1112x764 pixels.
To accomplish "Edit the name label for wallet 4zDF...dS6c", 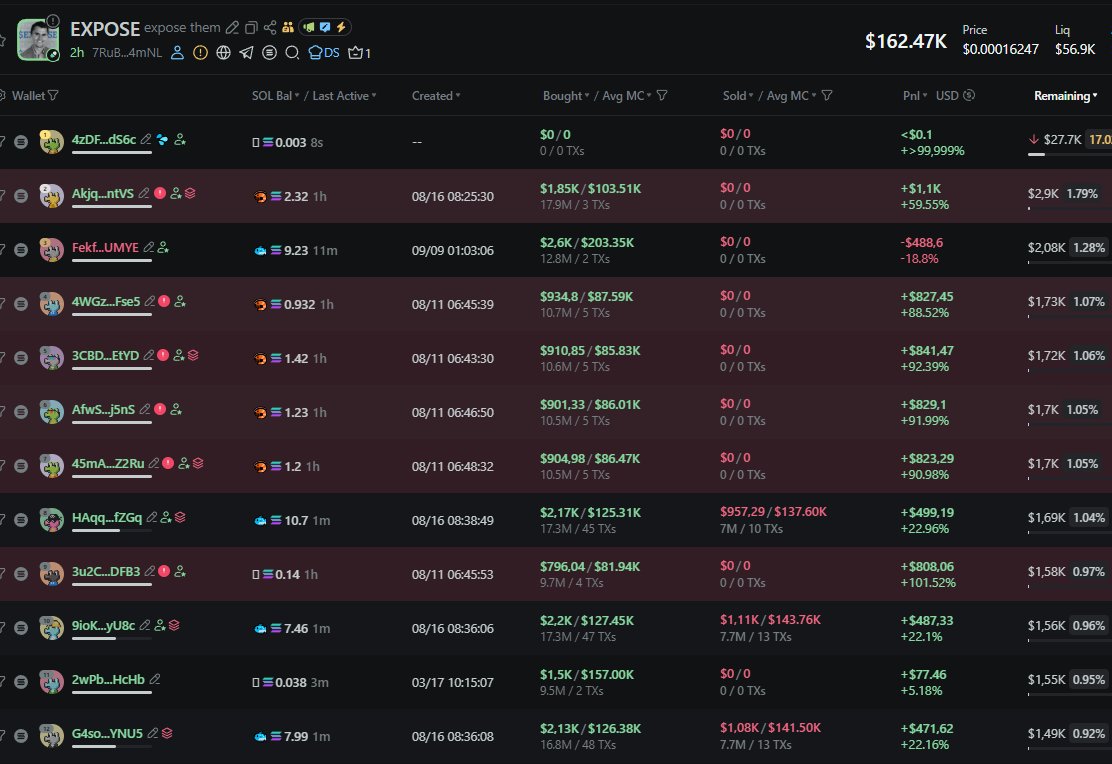I will tap(146, 140).
